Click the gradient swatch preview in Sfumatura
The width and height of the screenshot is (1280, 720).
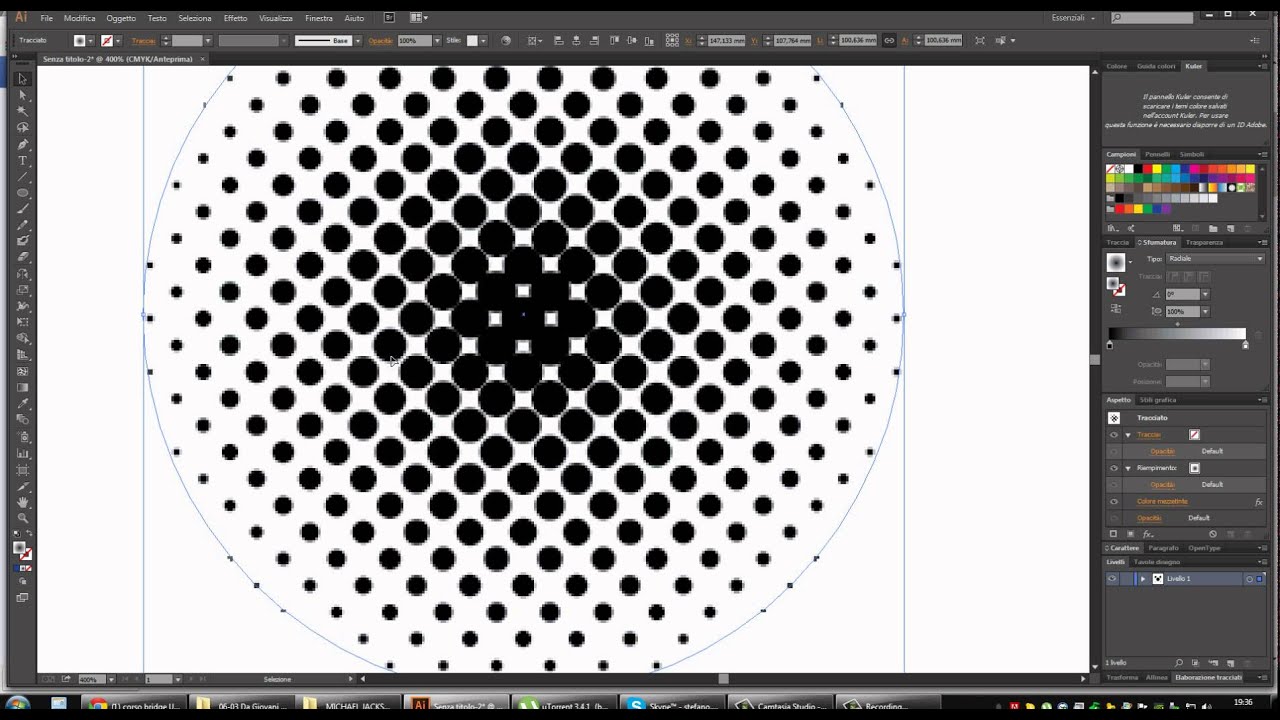click(1116, 262)
